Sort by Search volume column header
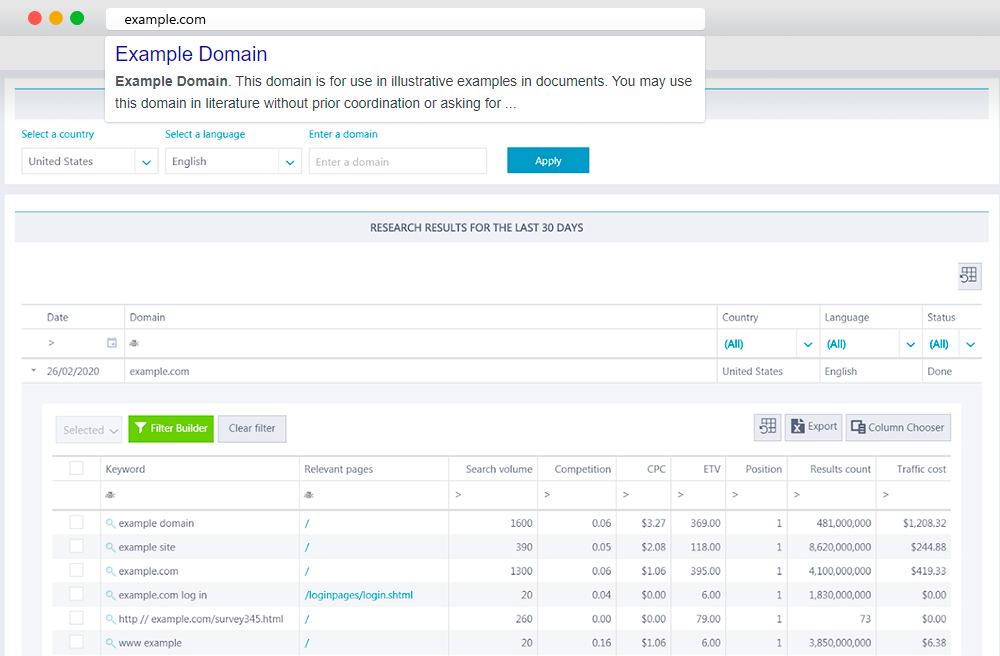The height and width of the screenshot is (656, 1000). click(x=499, y=469)
